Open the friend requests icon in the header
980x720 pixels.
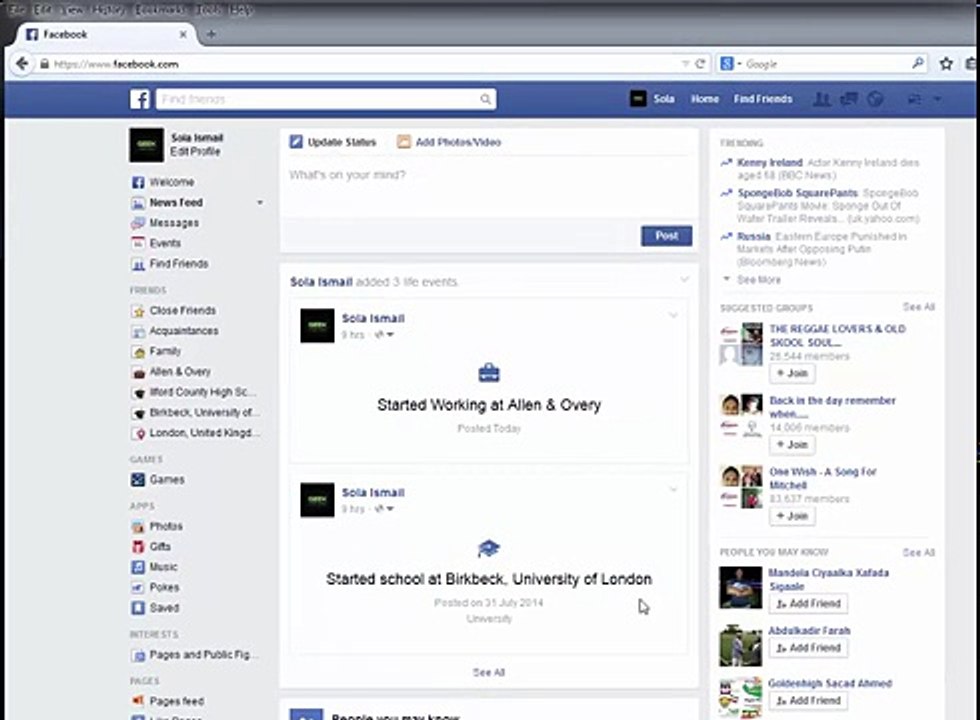click(x=821, y=99)
